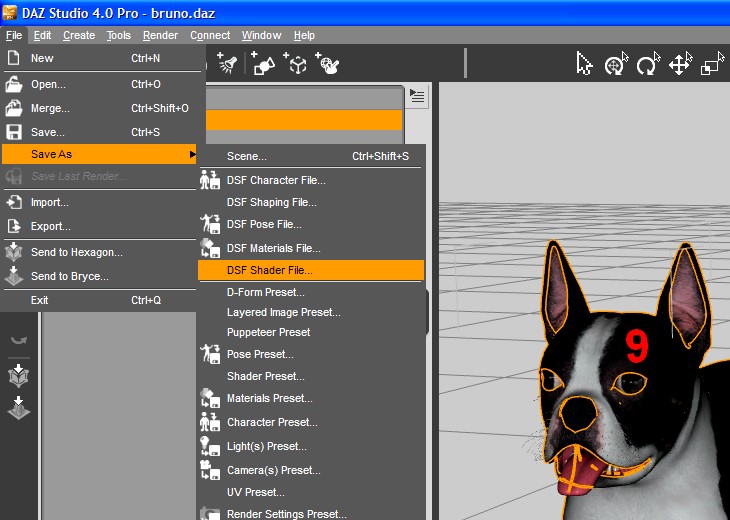Select DSF Materials File...
Screen dimensions: 730x520
311,248
